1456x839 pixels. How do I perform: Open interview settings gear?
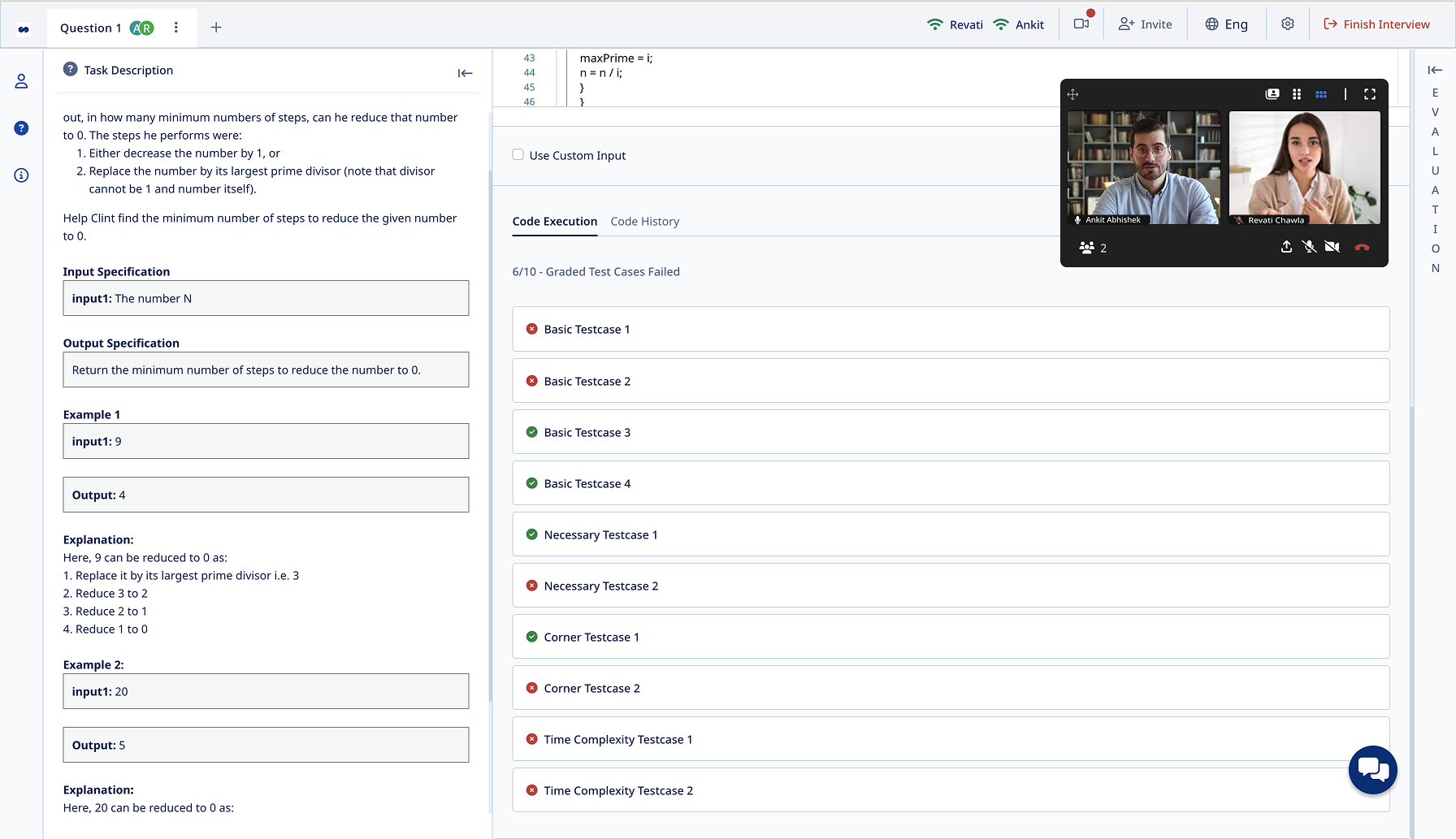(1288, 24)
